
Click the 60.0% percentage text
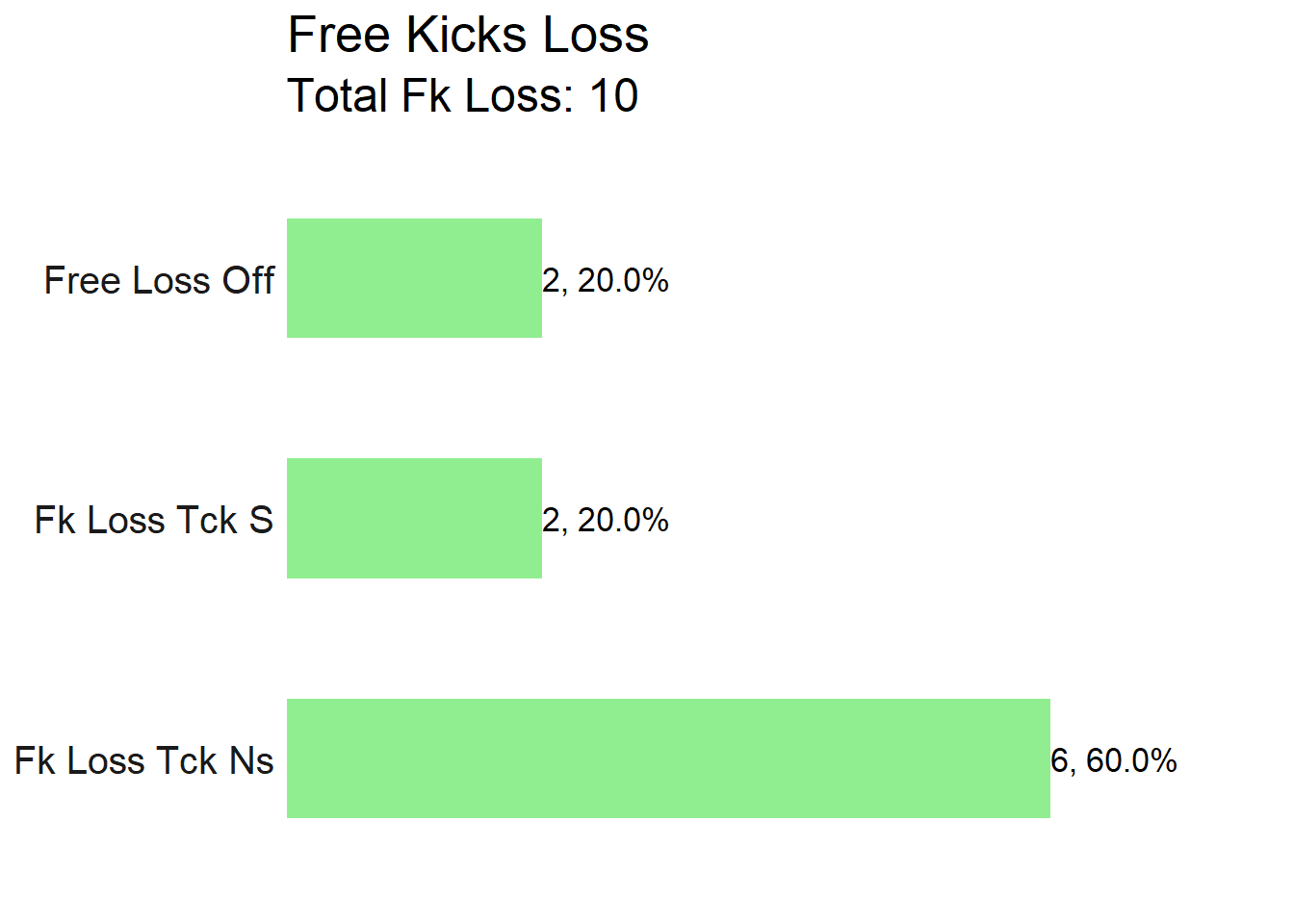click(x=1132, y=761)
